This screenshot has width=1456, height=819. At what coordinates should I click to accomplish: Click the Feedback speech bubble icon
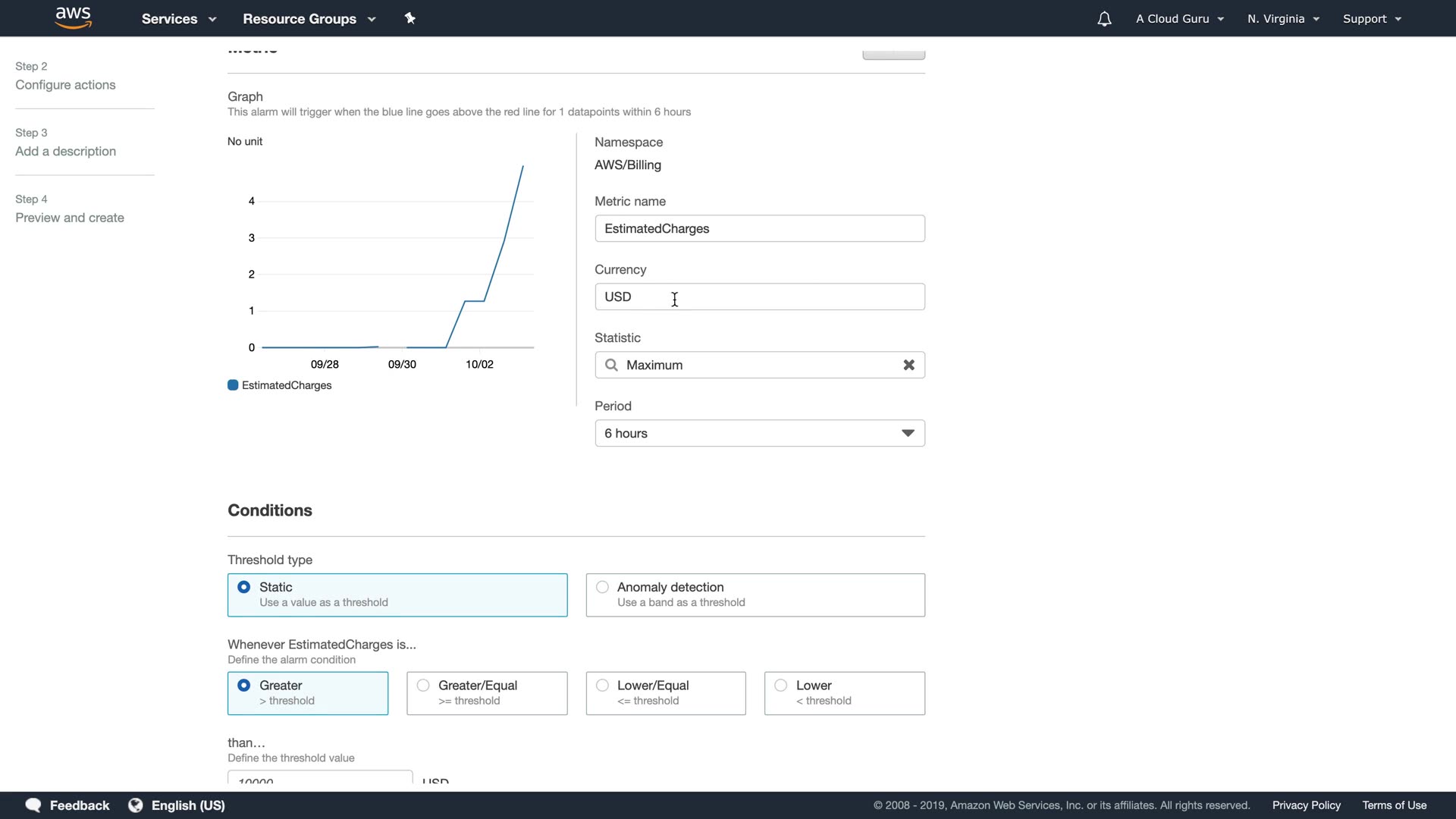(x=33, y=805)
